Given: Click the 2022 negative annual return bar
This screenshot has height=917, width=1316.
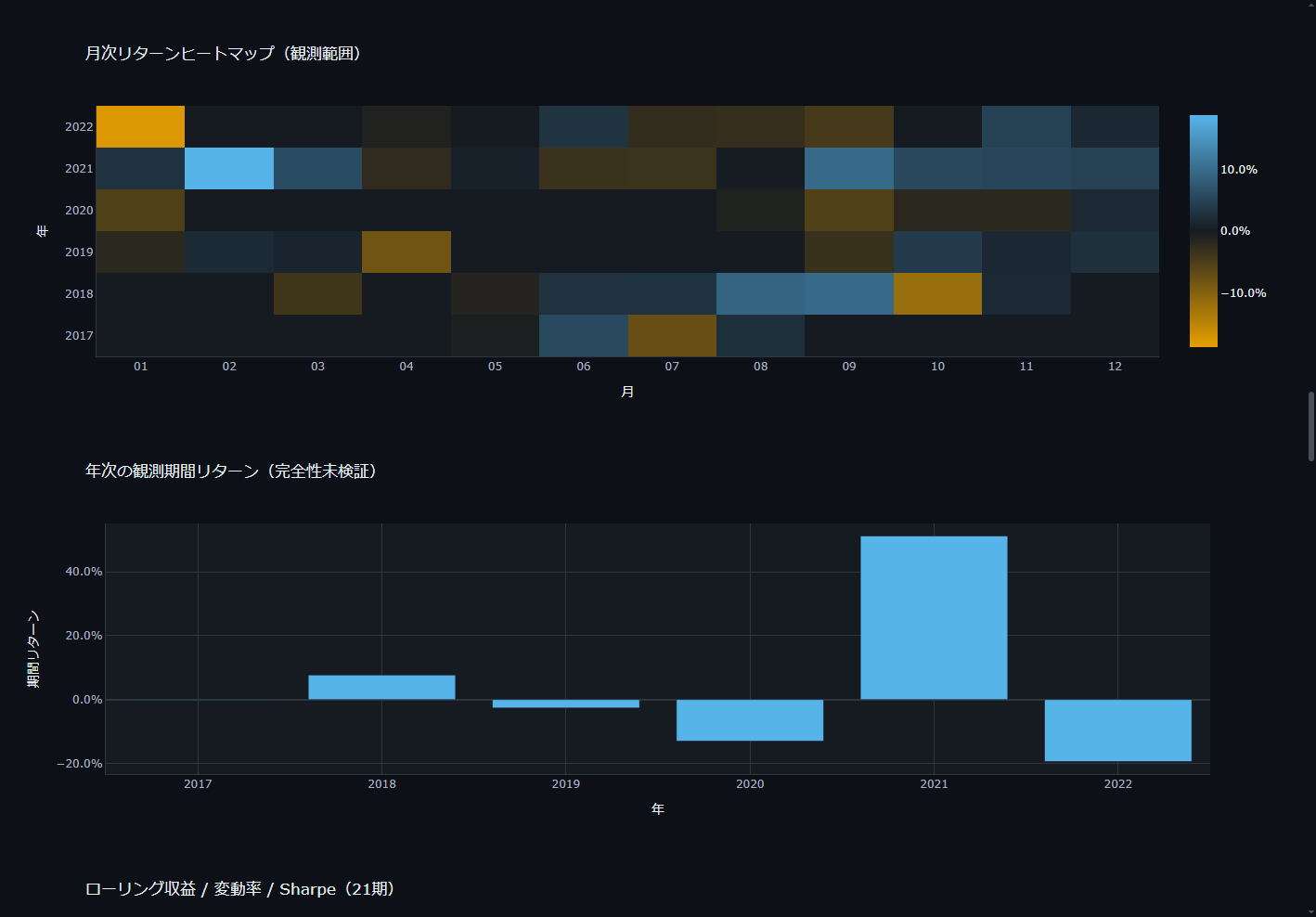Looking at the screenshot, I should point(1117,730).
